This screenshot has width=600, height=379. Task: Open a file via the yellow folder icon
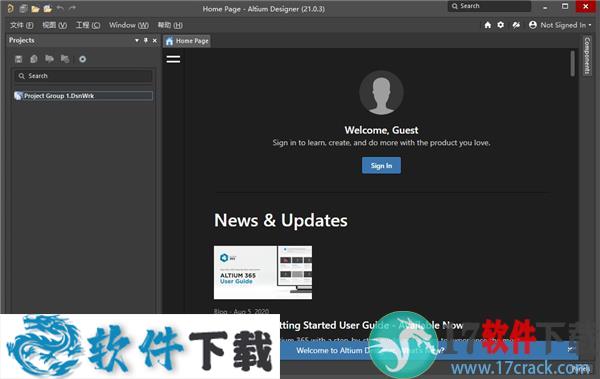36,8
